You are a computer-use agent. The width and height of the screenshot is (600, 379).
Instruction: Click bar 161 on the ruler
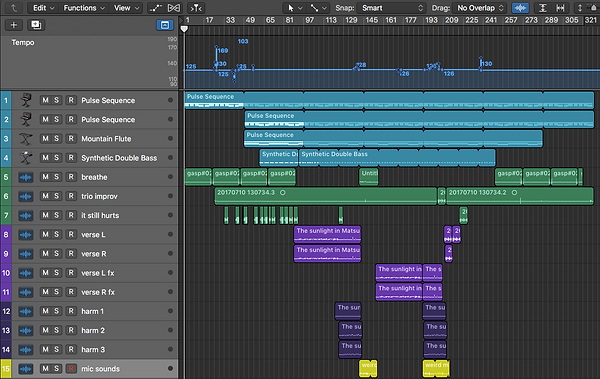point(391,20)
